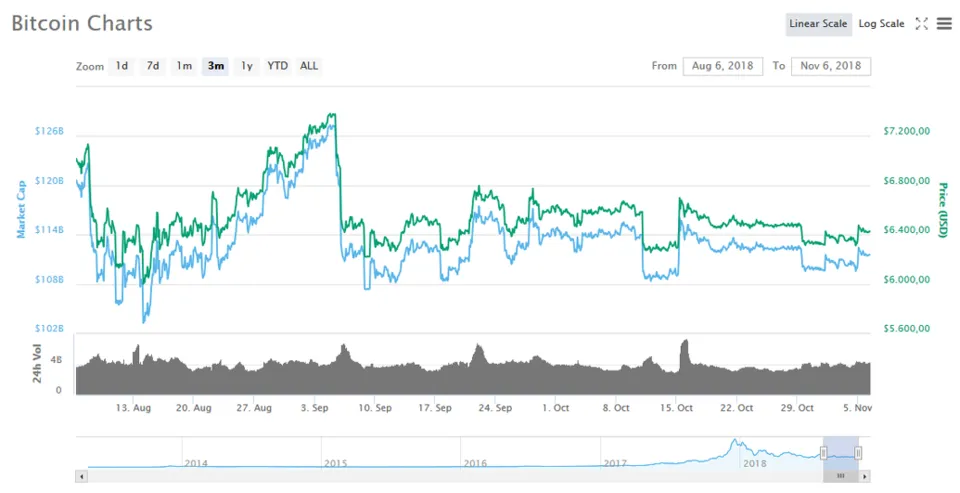Set zoom to 1m
The height and width of the screenshot is (493, 960).
[184, 66]
